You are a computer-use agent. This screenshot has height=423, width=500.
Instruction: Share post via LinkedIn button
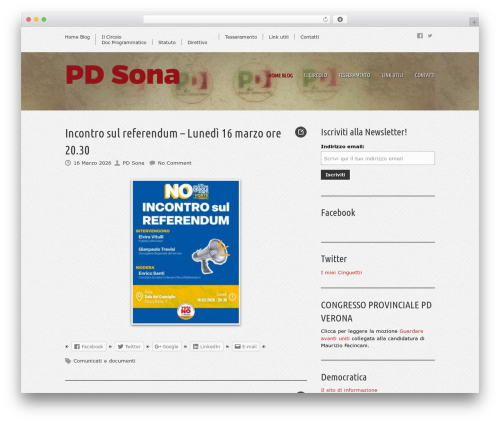pyautogui.click(x=207, y=347)
